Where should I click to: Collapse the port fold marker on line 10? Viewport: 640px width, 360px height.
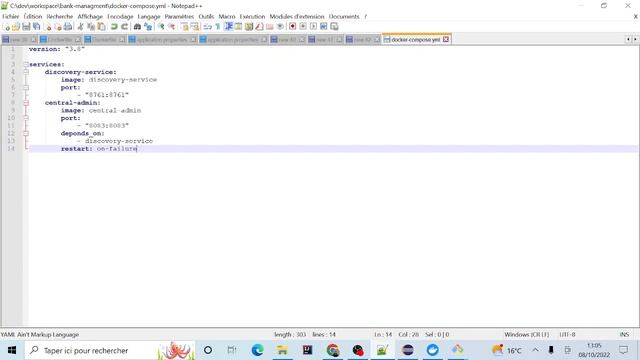tap(26, 118)
